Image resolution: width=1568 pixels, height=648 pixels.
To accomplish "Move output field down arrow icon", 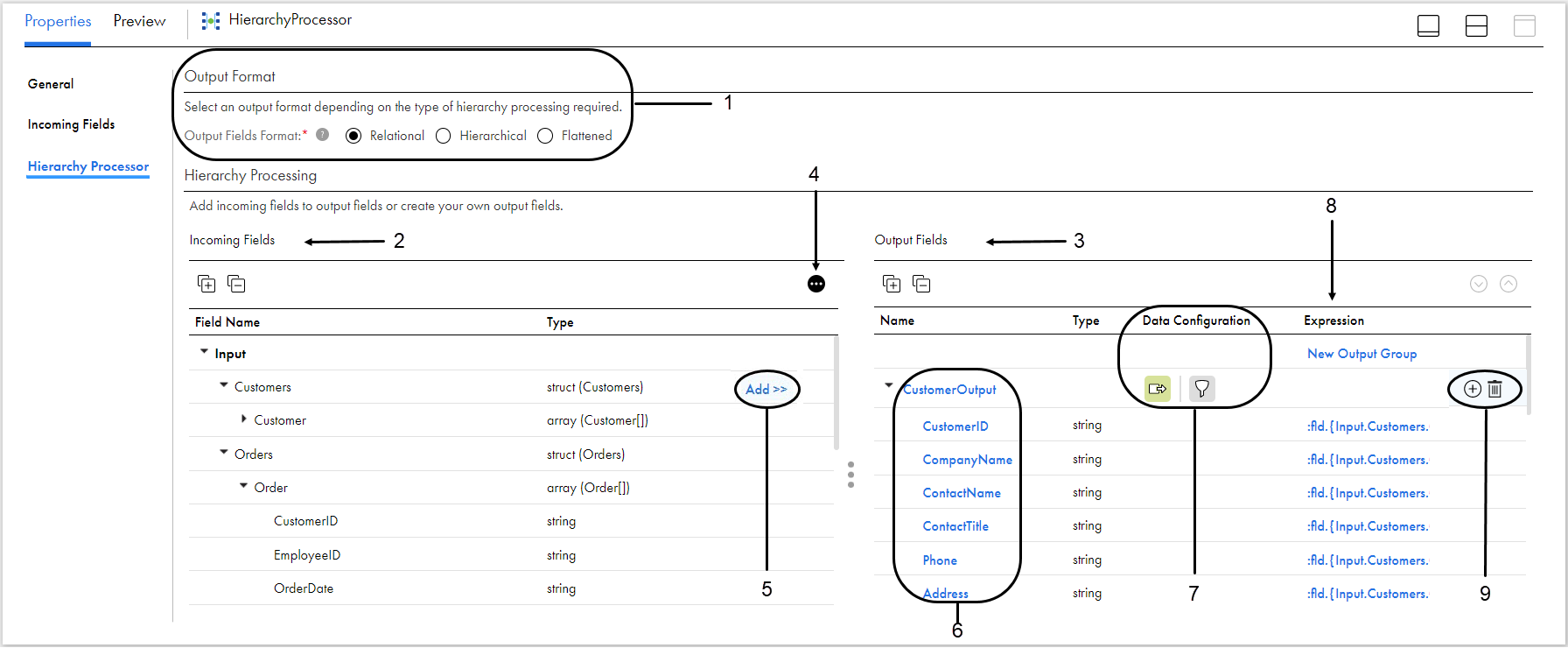I will coord(1479,284).
